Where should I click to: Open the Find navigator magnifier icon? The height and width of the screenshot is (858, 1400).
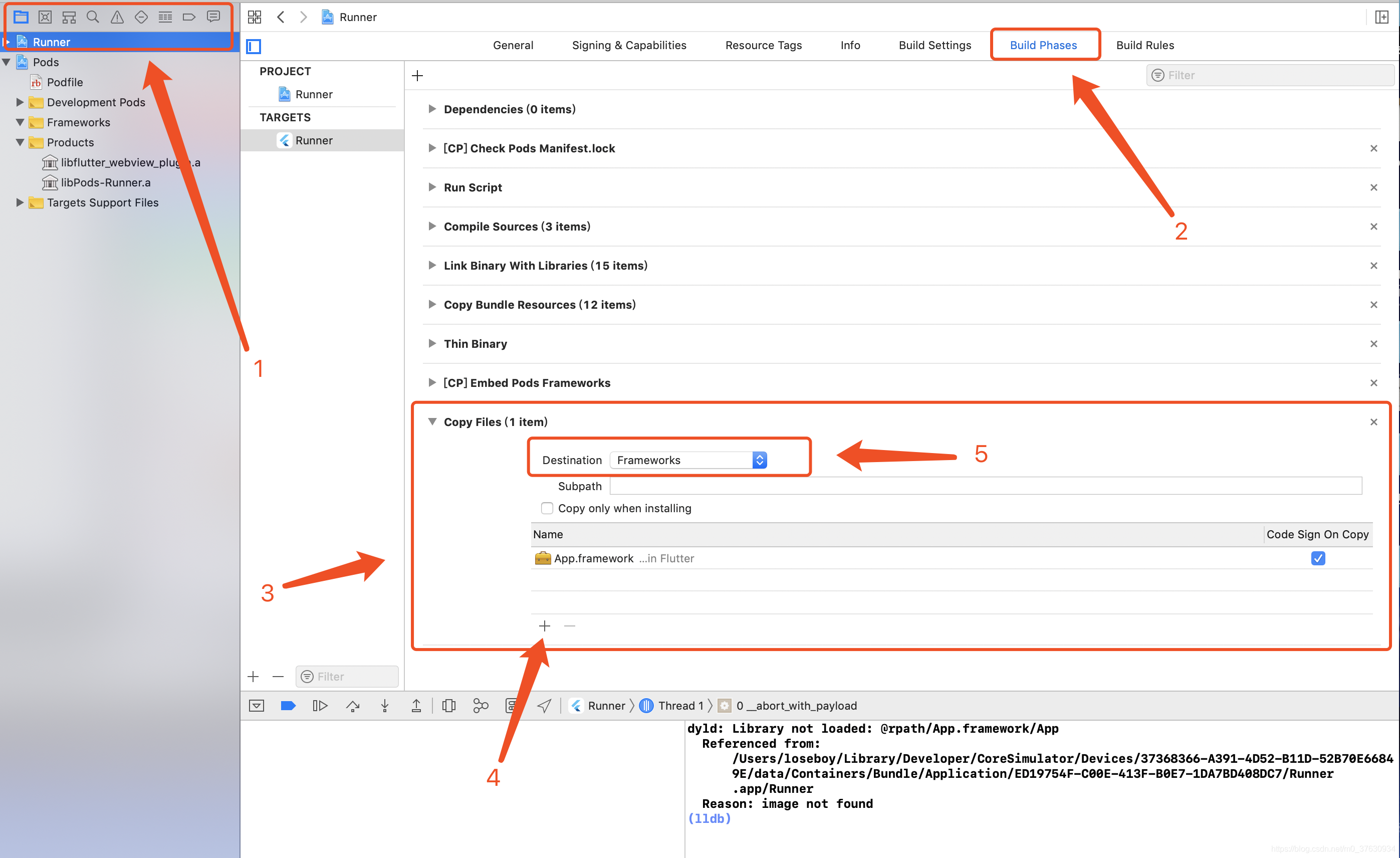93,17
